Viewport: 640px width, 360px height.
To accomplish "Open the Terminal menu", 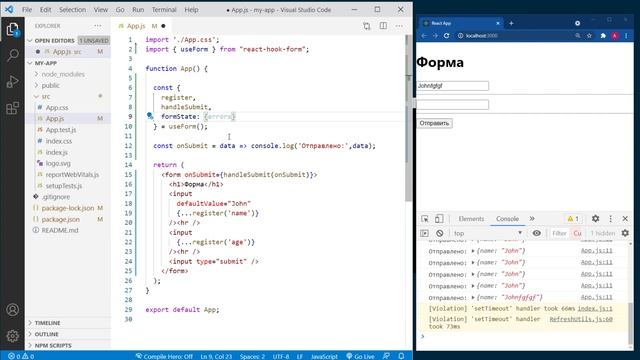I will click(x=164, y=9).
